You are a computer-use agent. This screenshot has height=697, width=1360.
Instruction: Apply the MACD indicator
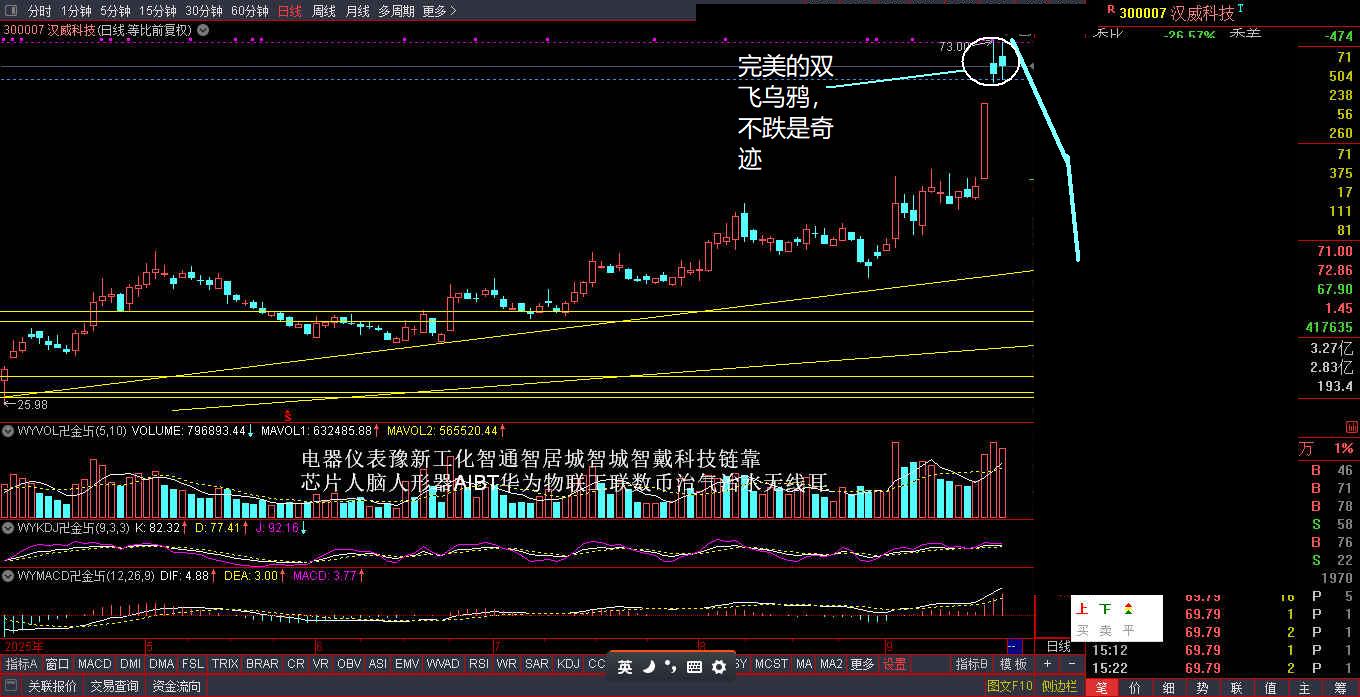coord(95,664)
